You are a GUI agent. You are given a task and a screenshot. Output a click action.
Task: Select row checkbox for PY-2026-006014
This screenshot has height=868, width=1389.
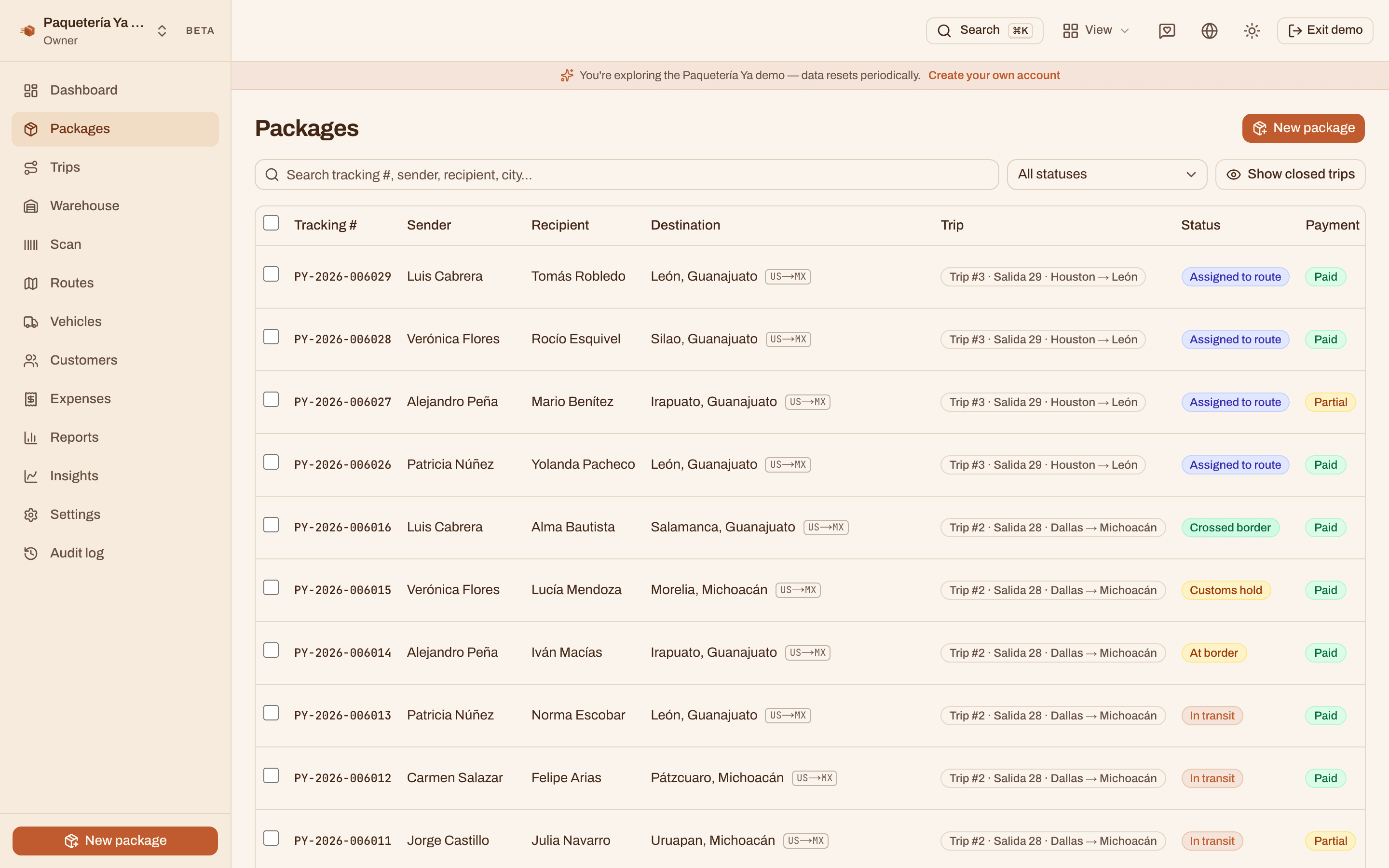271,650
